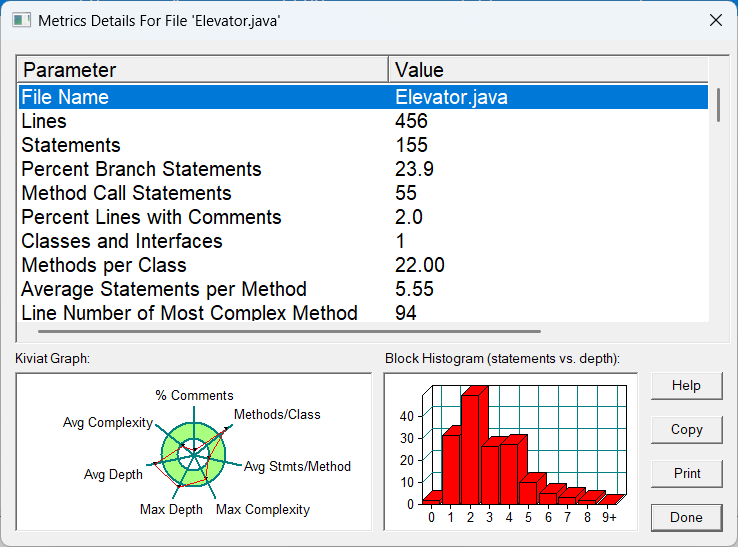Select the Percent Lines with Comments row
Screen dimensions: 738x547
coord(363,217)
